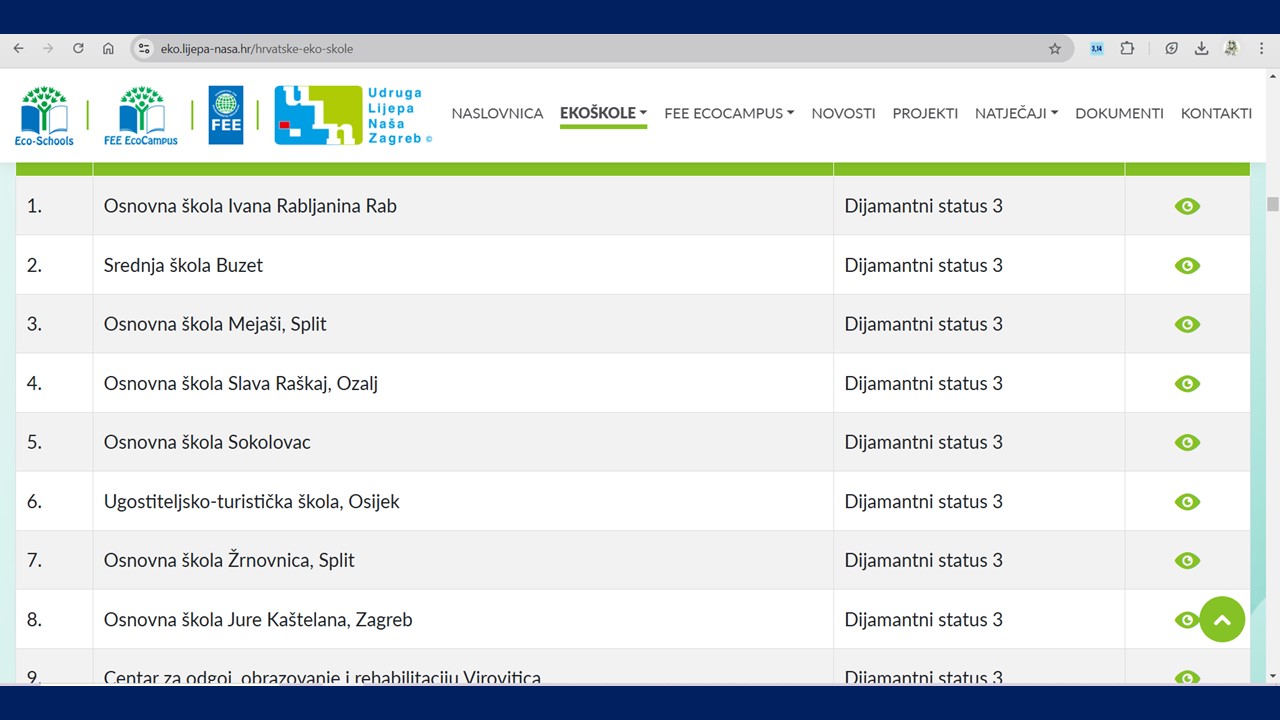Click the FEE EcoCampus logo
This screenshot has height=720, width=1280.
click(141, 115)
